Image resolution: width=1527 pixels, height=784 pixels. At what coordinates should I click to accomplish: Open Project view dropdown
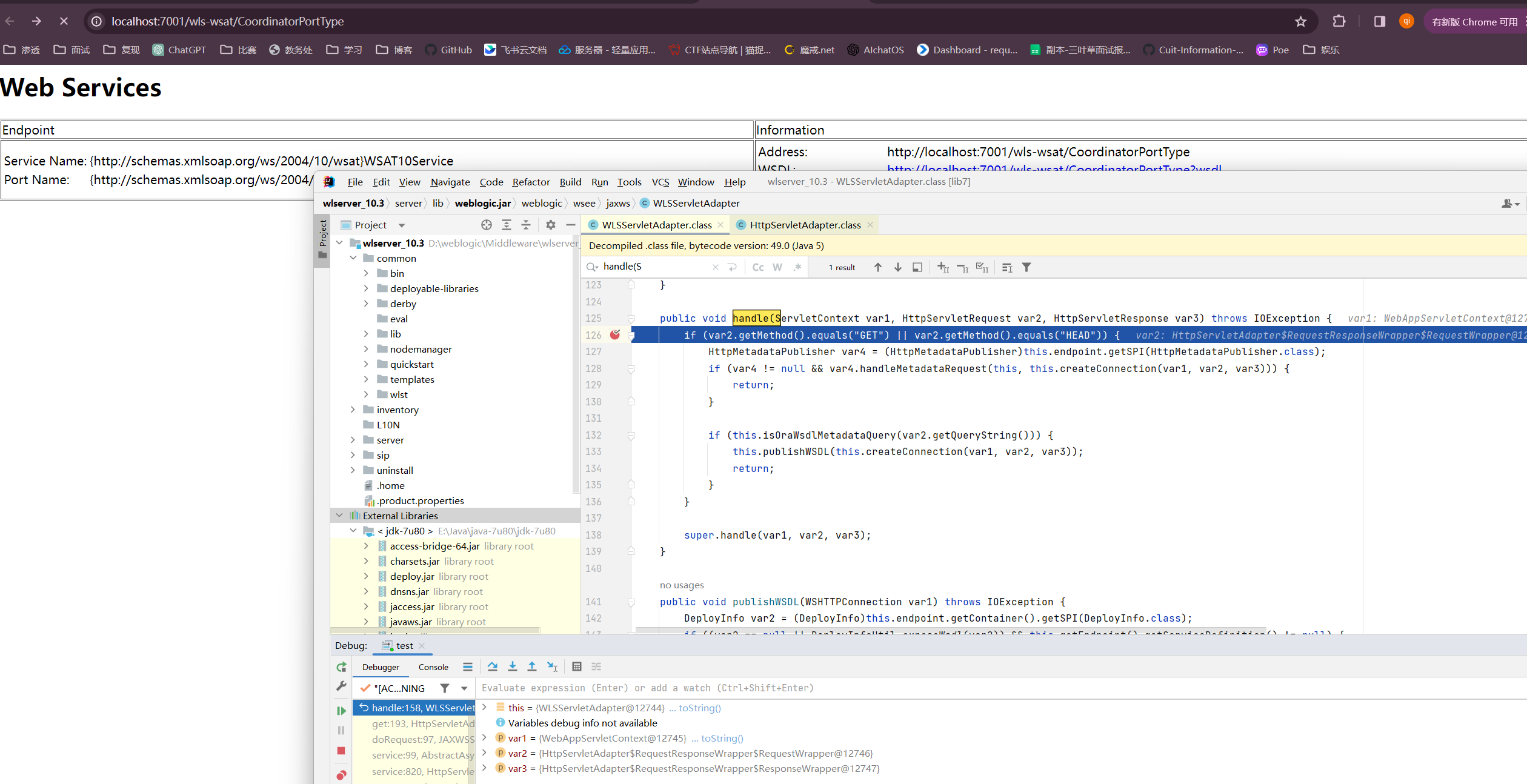pyautogui.click(x=402, y=225)
